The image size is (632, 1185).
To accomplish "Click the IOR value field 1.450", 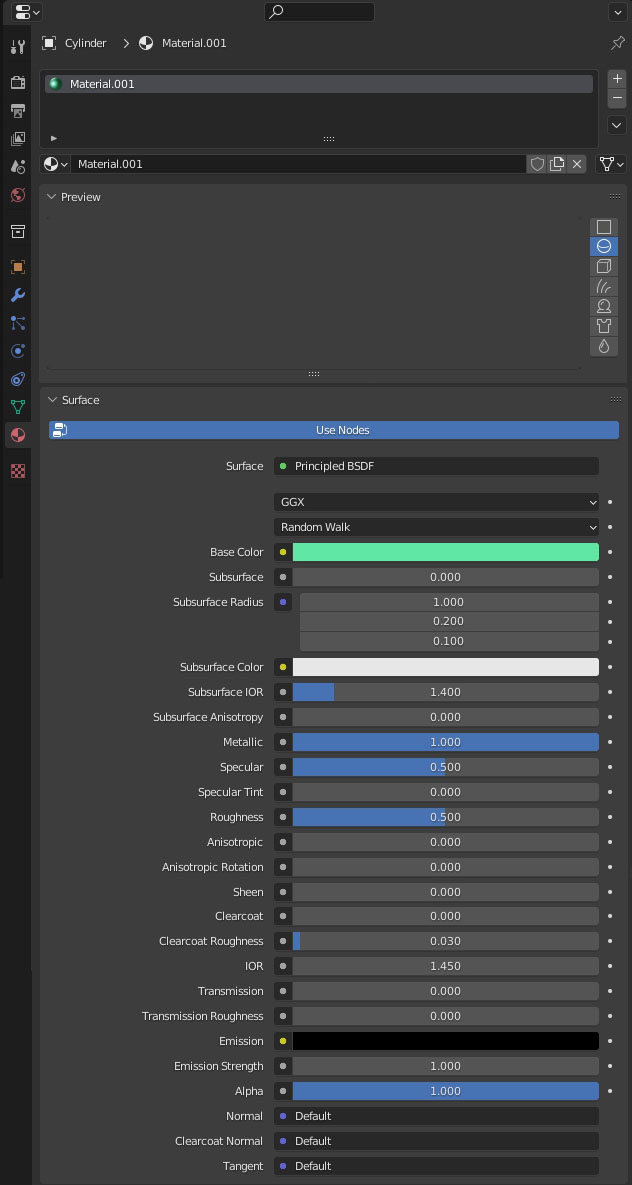I will [445, 966].
